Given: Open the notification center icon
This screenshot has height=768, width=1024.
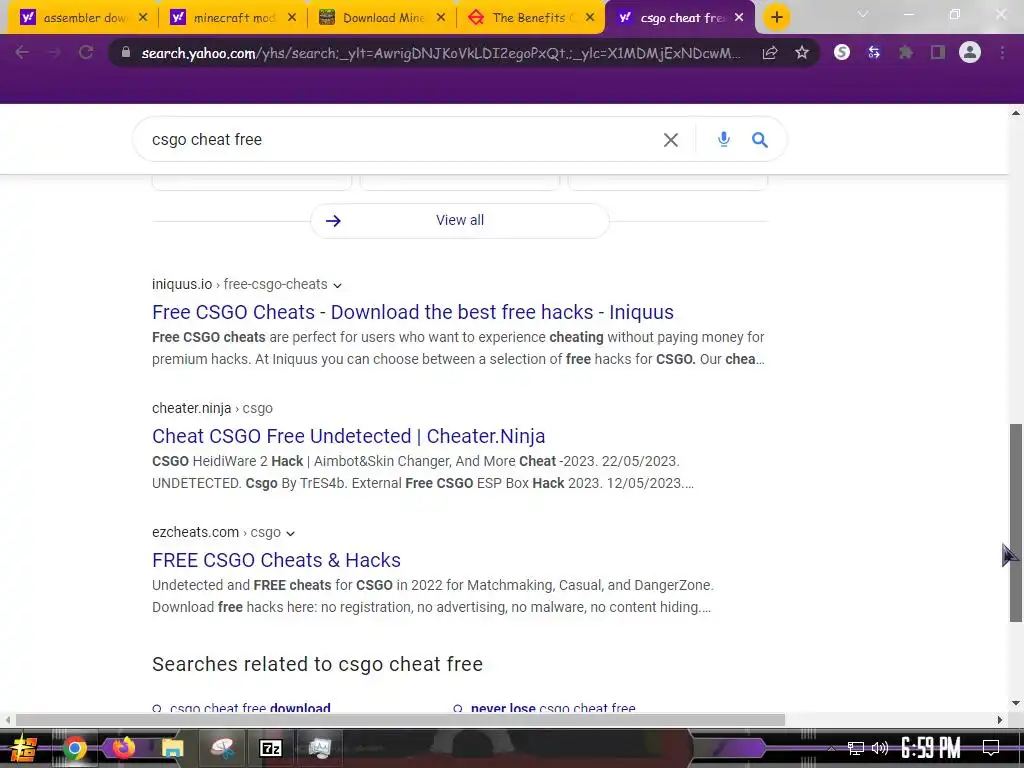Looking at the screenshot, I should pyautogui.click(x=991, y=748).
